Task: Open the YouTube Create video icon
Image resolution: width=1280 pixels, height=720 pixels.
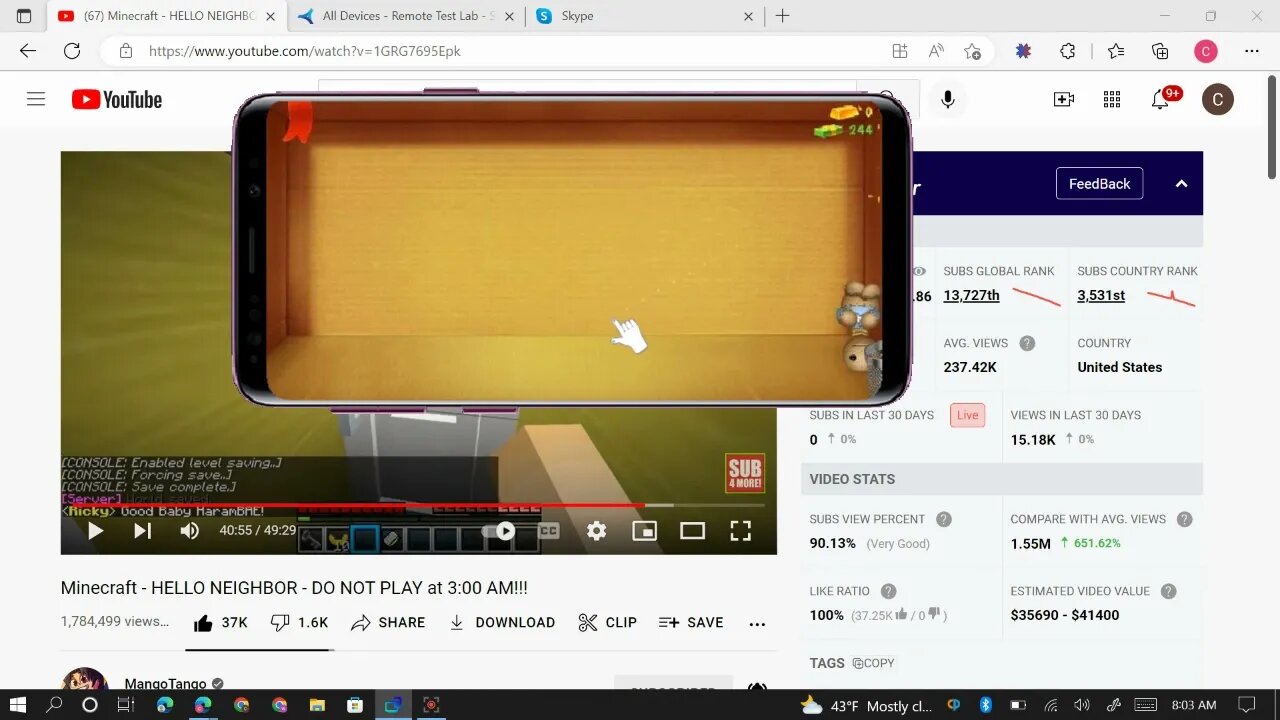Action: pos(1064,99)
